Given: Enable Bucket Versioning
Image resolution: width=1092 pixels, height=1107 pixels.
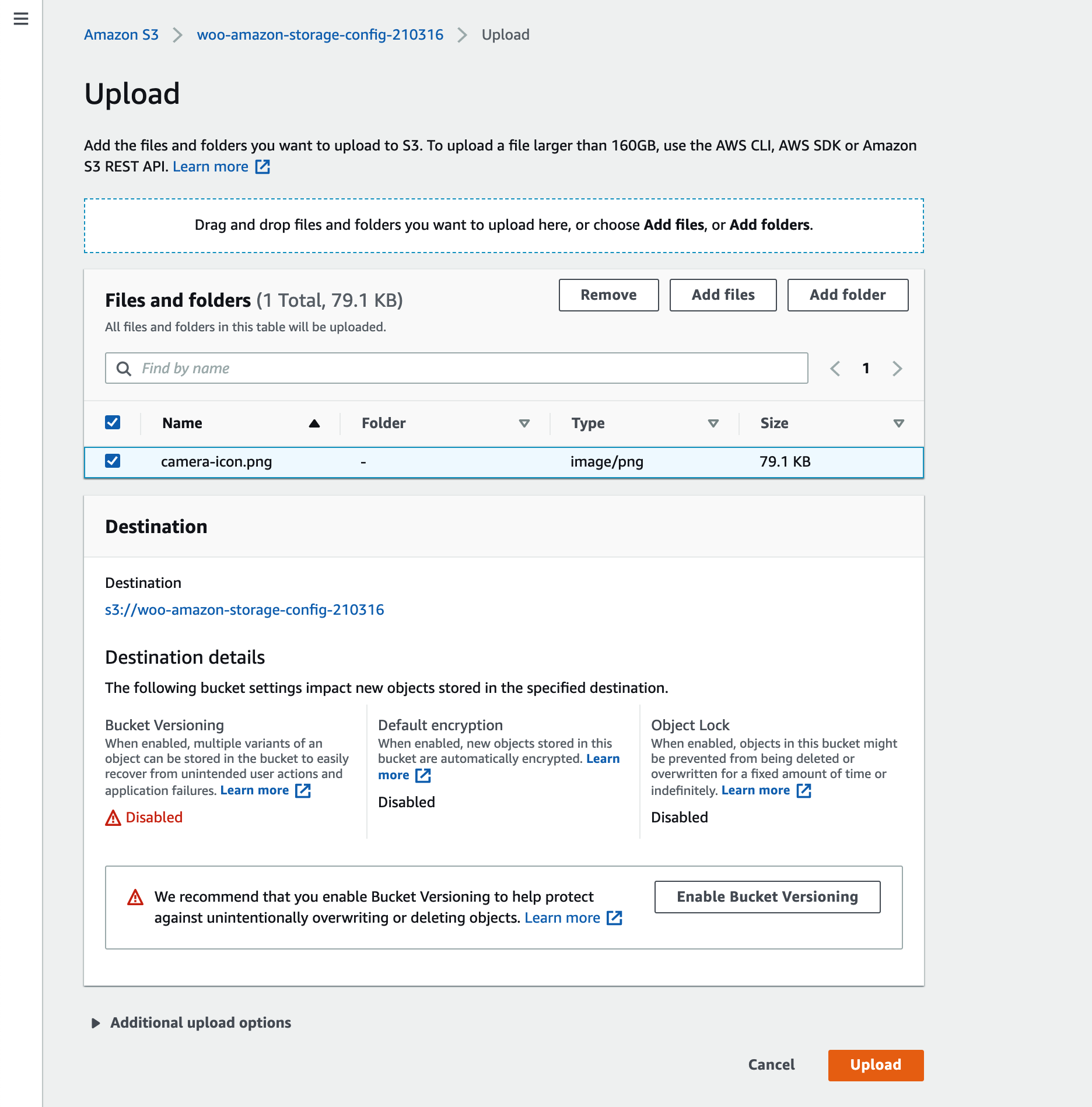Looking at the screenshot, I should (767, 897).
